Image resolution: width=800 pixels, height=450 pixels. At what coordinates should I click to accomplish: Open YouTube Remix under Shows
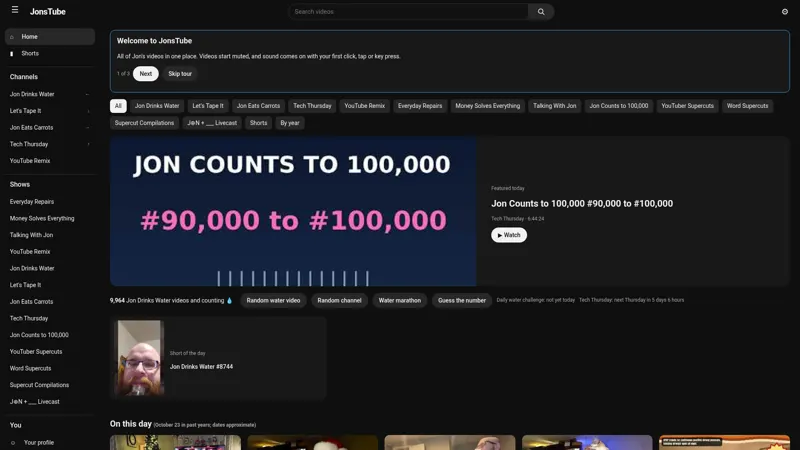tap(30, 252)
